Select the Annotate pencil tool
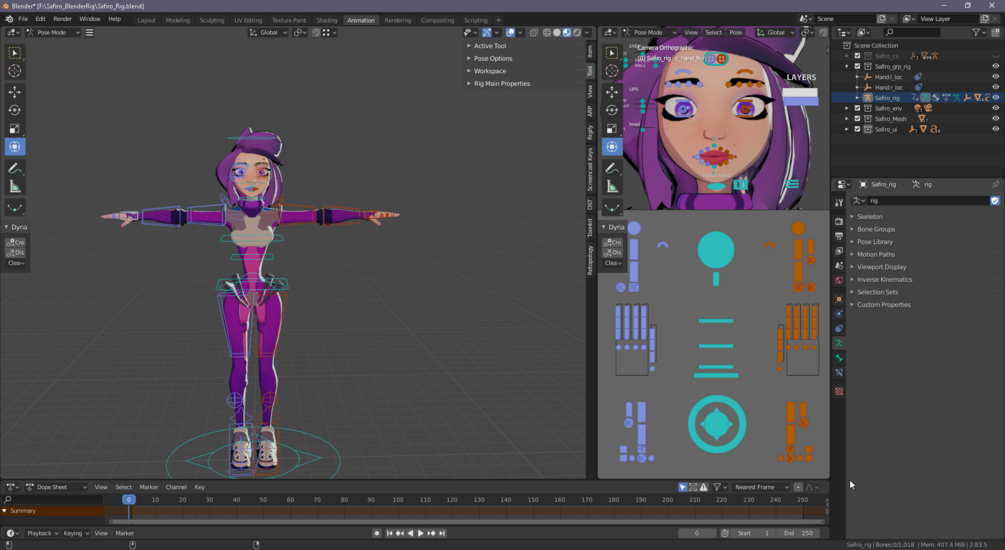The image size is (1005, 550). point(14,169)
